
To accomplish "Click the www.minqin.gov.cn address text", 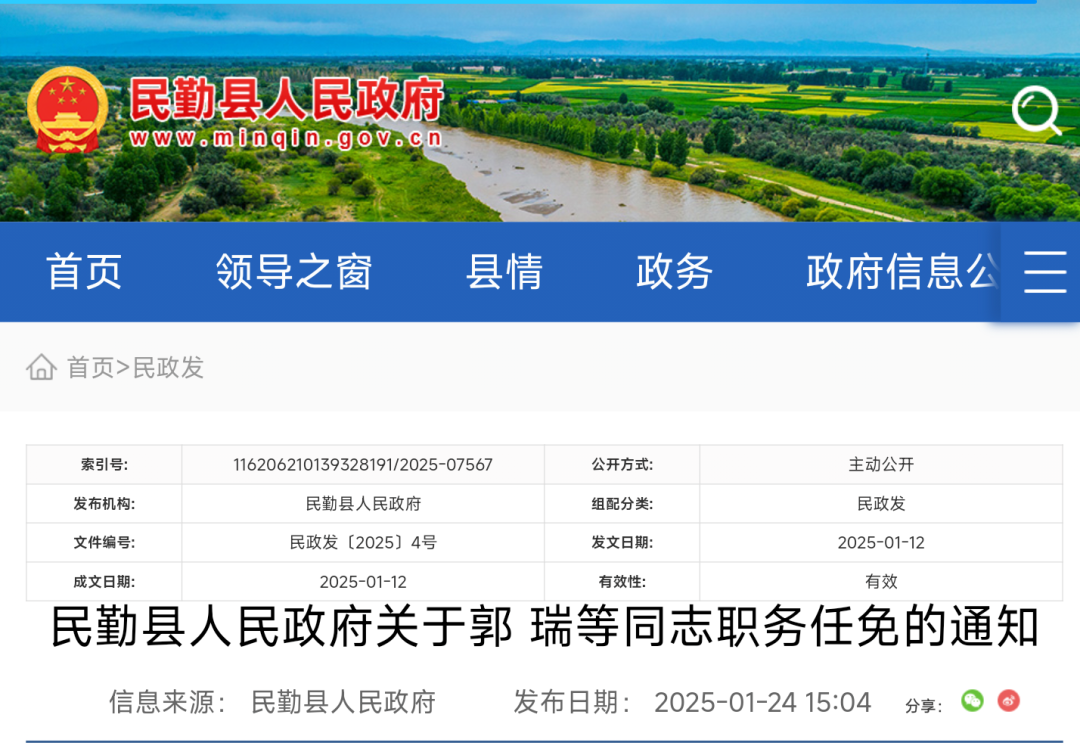I will [x=287, y=138].
